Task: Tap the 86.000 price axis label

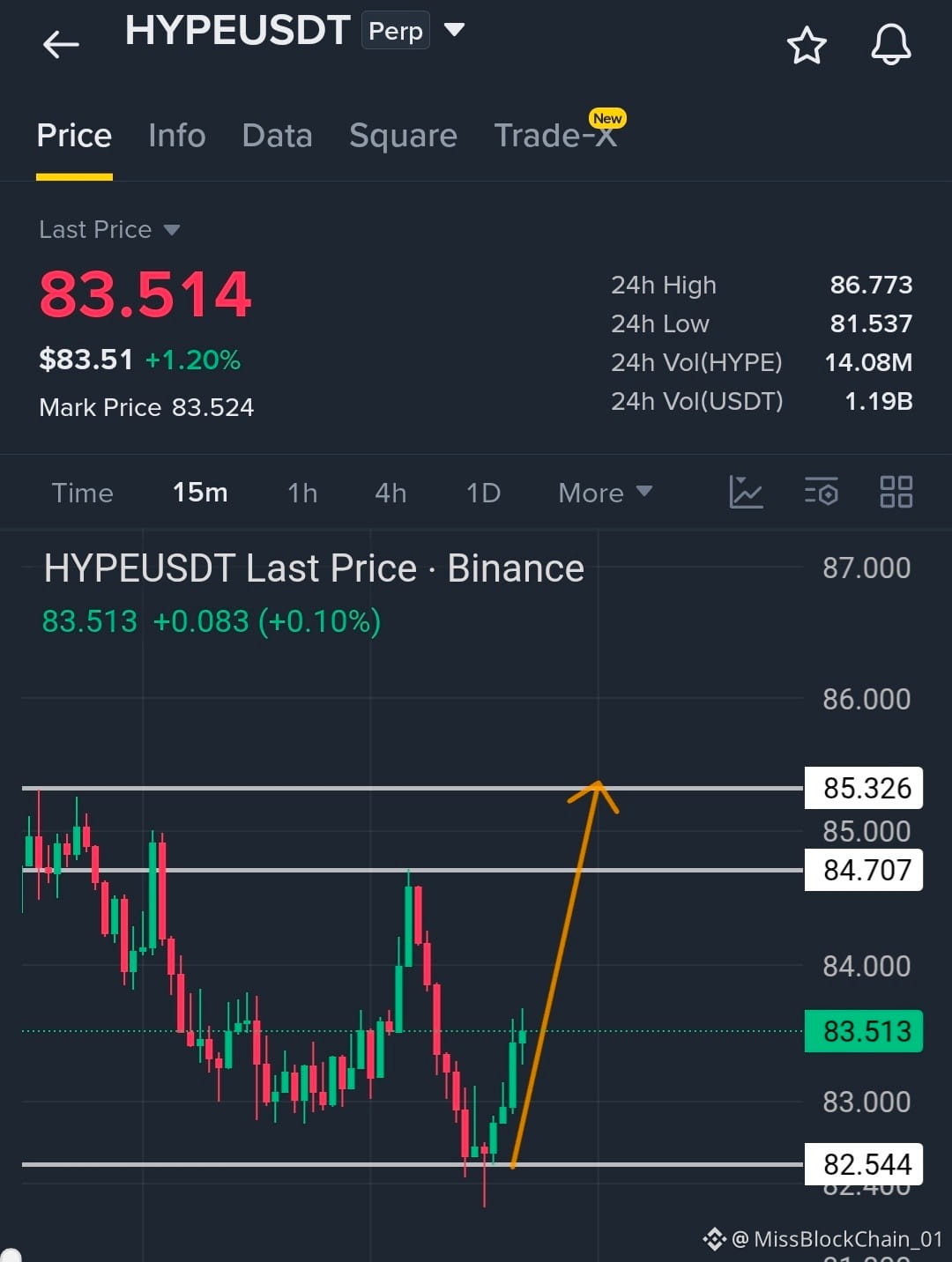Action: click(x=866, y=700)
